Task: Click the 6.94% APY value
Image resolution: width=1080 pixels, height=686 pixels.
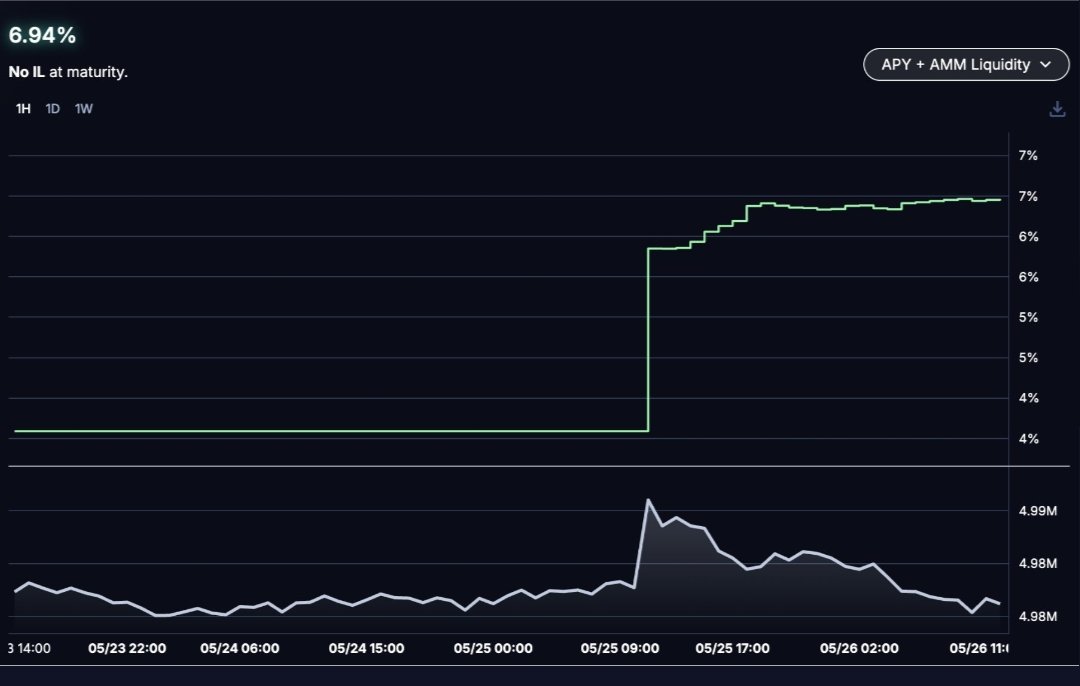Action: point(42,35)
